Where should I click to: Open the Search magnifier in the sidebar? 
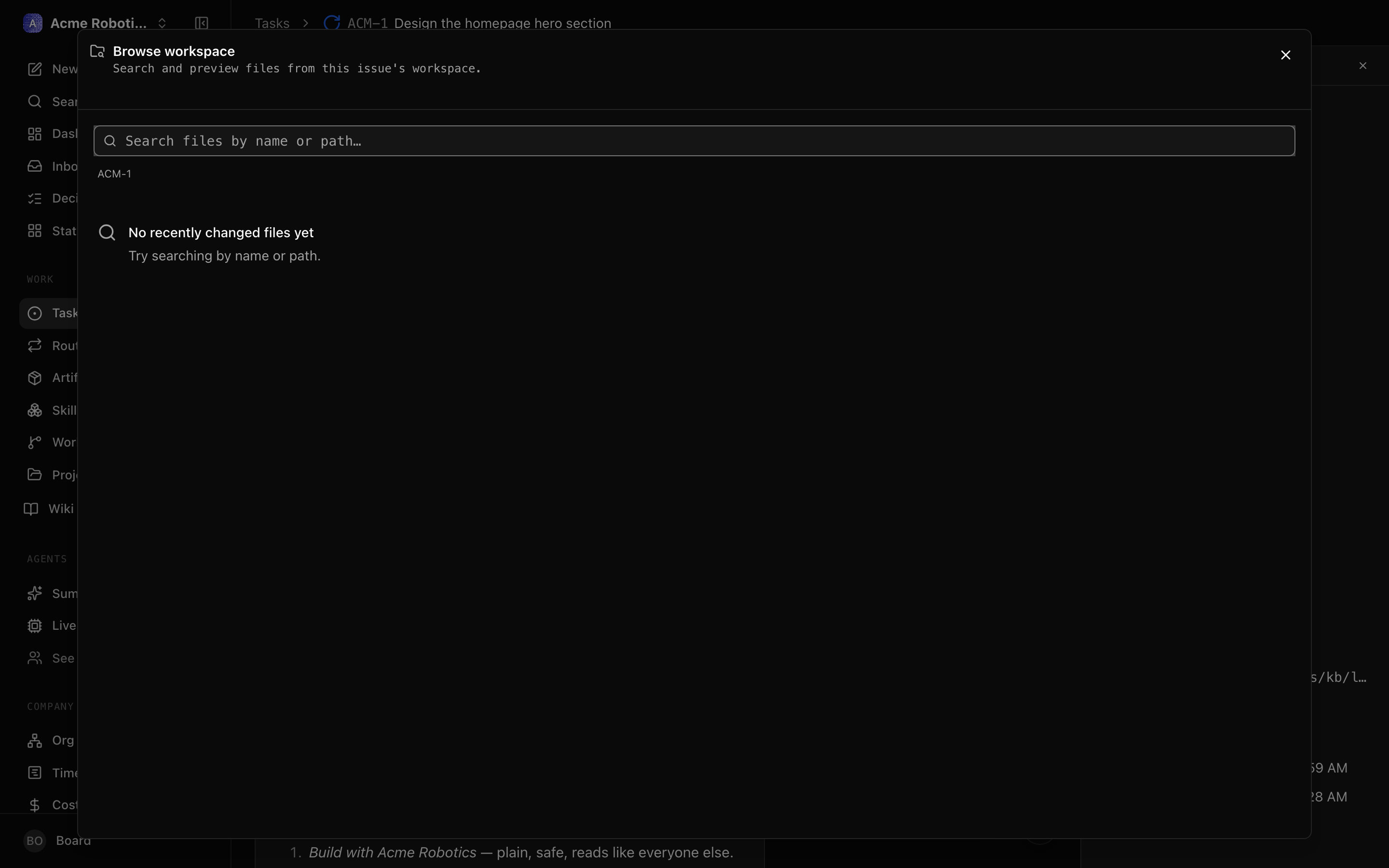point(34,102)
